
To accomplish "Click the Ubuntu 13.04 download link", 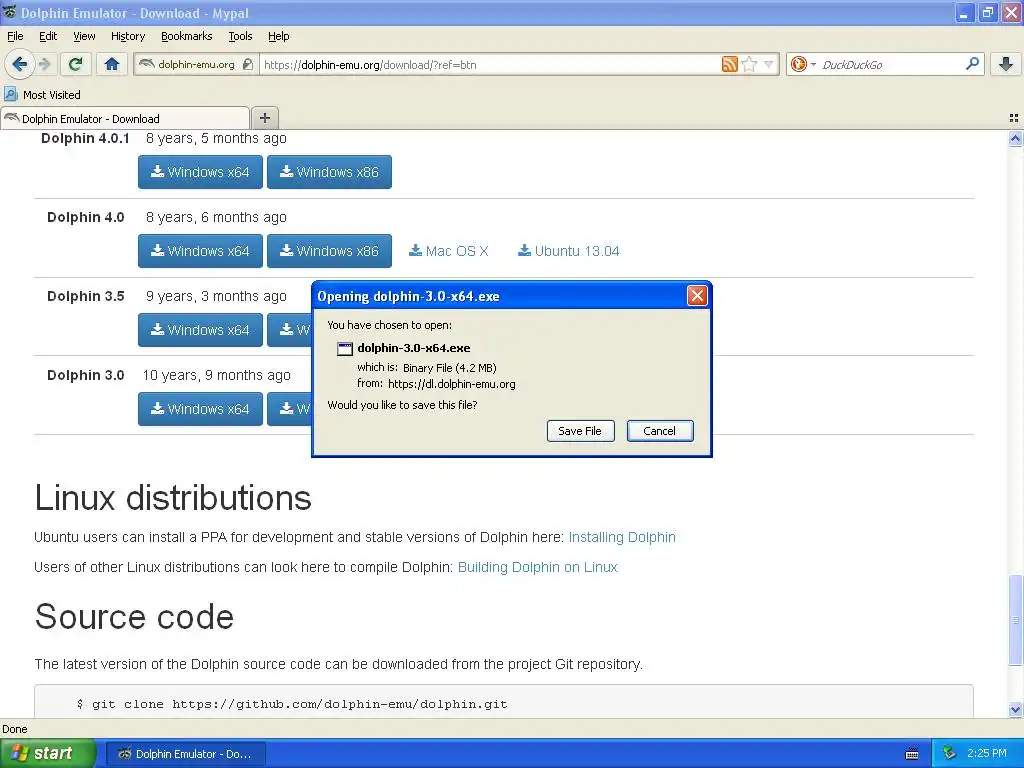I will pyautogui.click(x=568, y=251).
